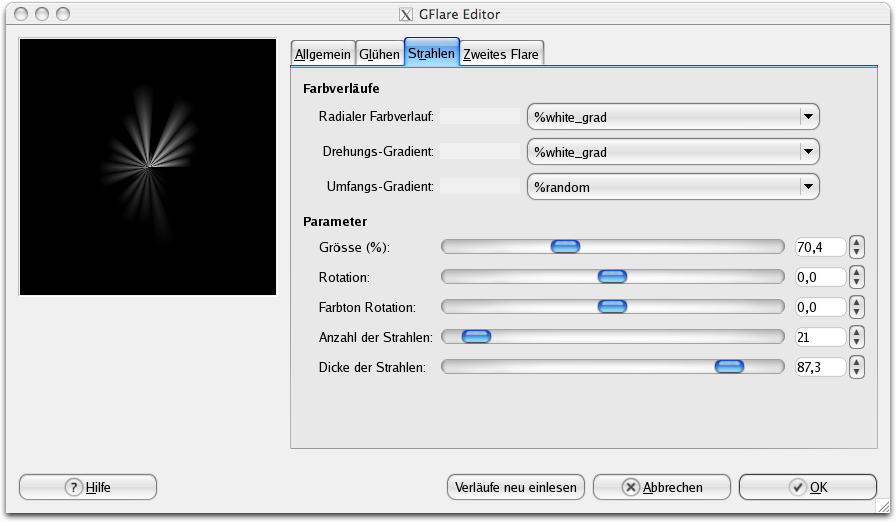
Task: Click the checkmark icon on OK button
Action: (x=797, y=487)
